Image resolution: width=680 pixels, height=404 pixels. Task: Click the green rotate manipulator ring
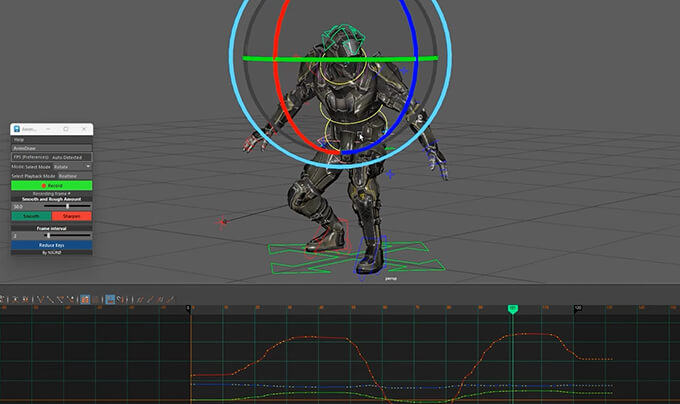click(300, 59)
